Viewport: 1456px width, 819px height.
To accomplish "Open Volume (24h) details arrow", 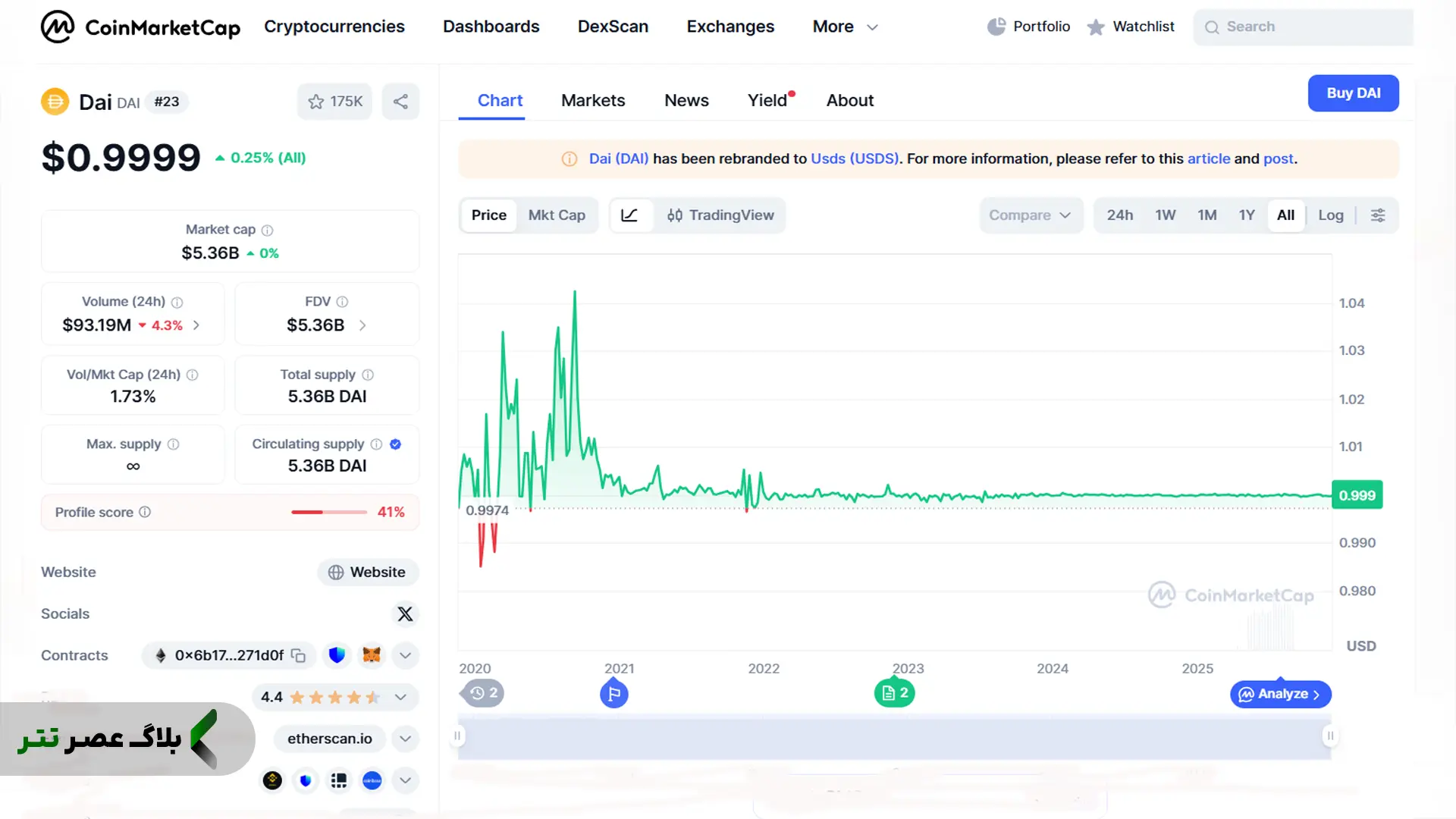I will [x=196, y=325].
